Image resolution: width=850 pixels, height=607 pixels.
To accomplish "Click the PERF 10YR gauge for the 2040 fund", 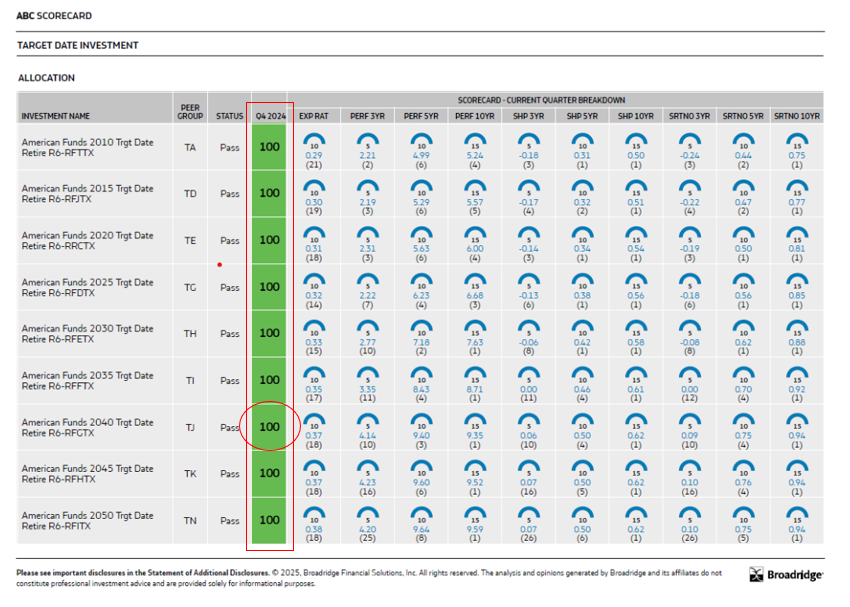I will tap(475, 421).
